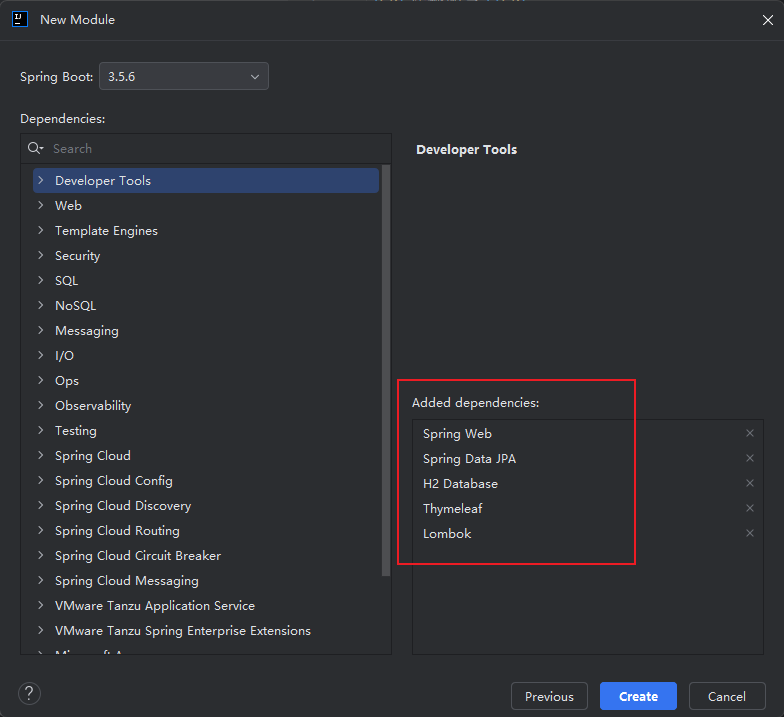Expand the Spring Cloud category chevron

click(x=41, y=455)
